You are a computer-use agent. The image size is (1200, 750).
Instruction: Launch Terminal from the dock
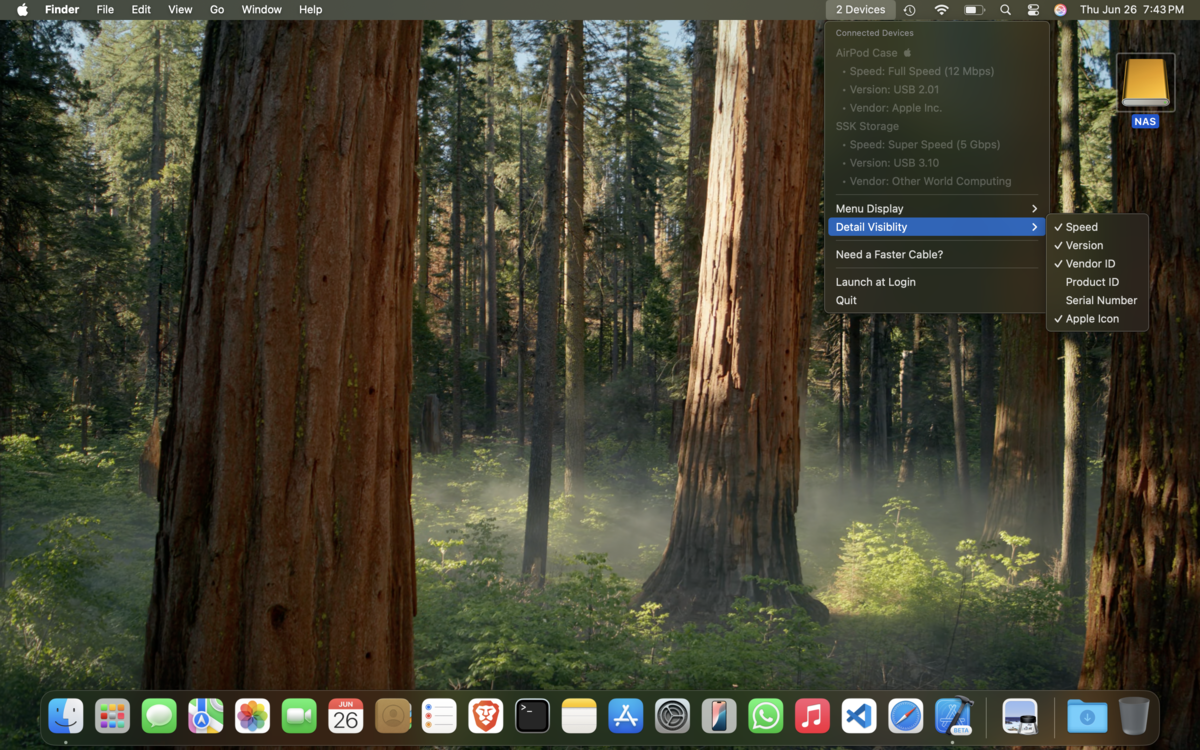pos(532,716)
